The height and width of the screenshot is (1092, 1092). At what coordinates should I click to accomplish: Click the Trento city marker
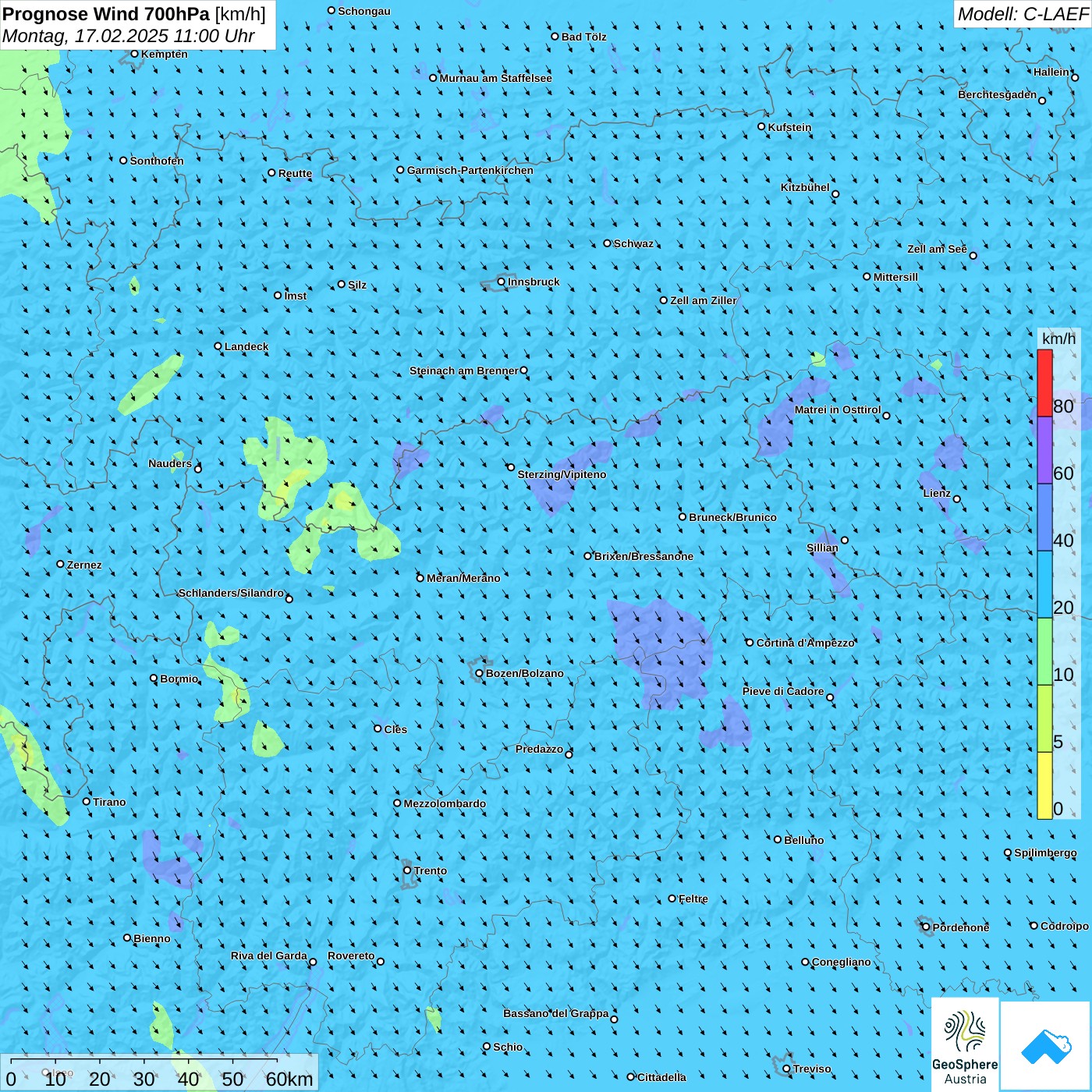pyautogui.click(x=407, y=870)
